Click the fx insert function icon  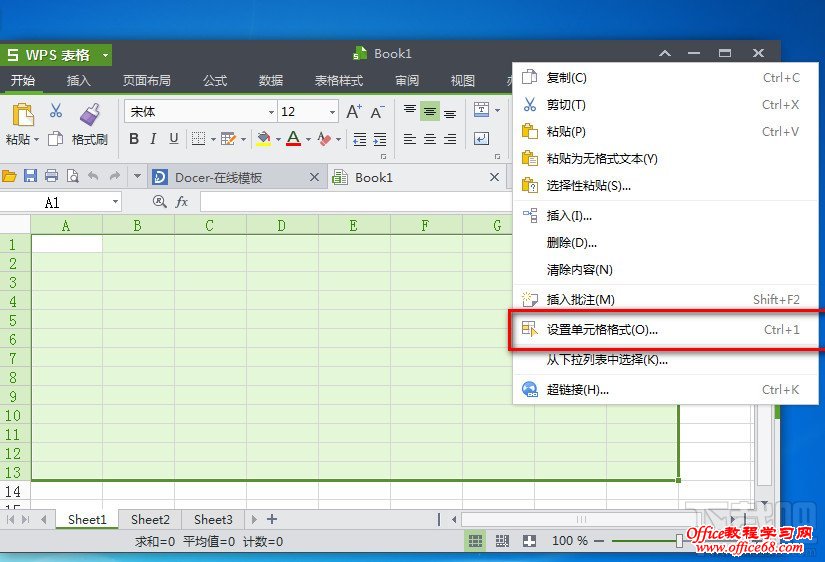coord(182,202)
